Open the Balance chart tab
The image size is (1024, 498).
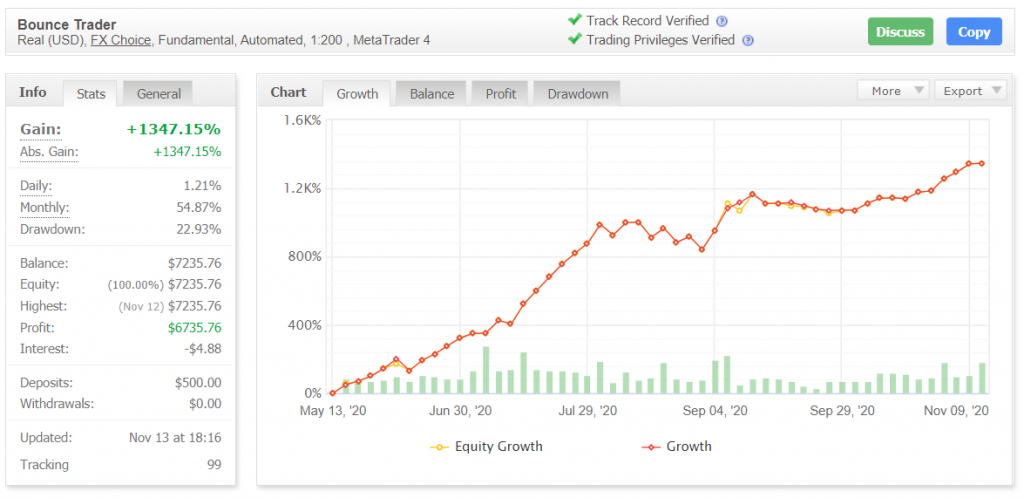tap(432, 94)
